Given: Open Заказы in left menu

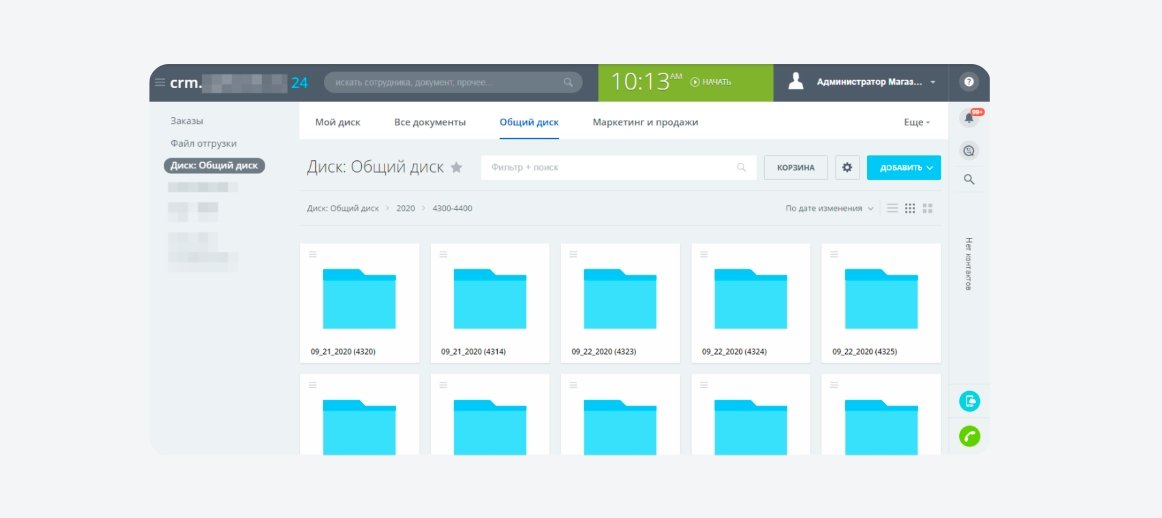Looking at the screenshot, I should point(187,121).
